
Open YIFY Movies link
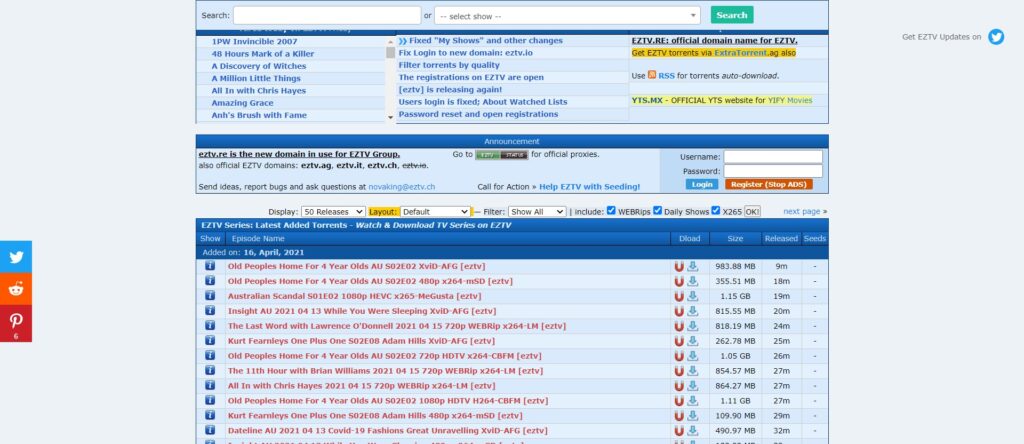point(790,101)
